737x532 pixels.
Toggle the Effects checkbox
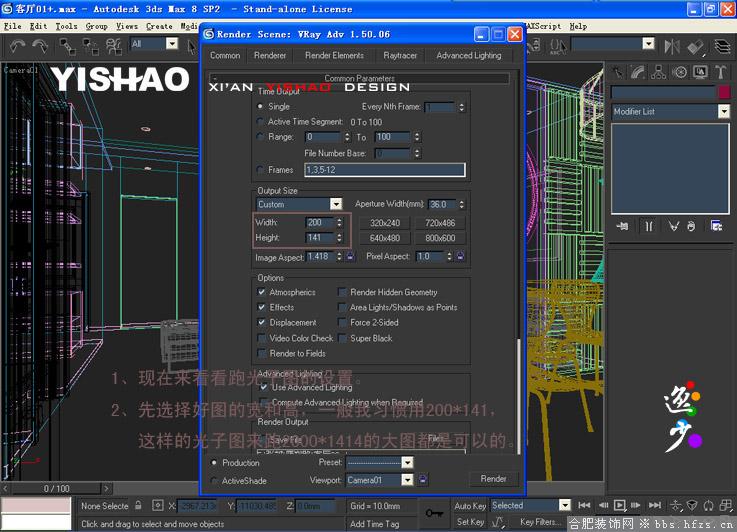point(262,307)
